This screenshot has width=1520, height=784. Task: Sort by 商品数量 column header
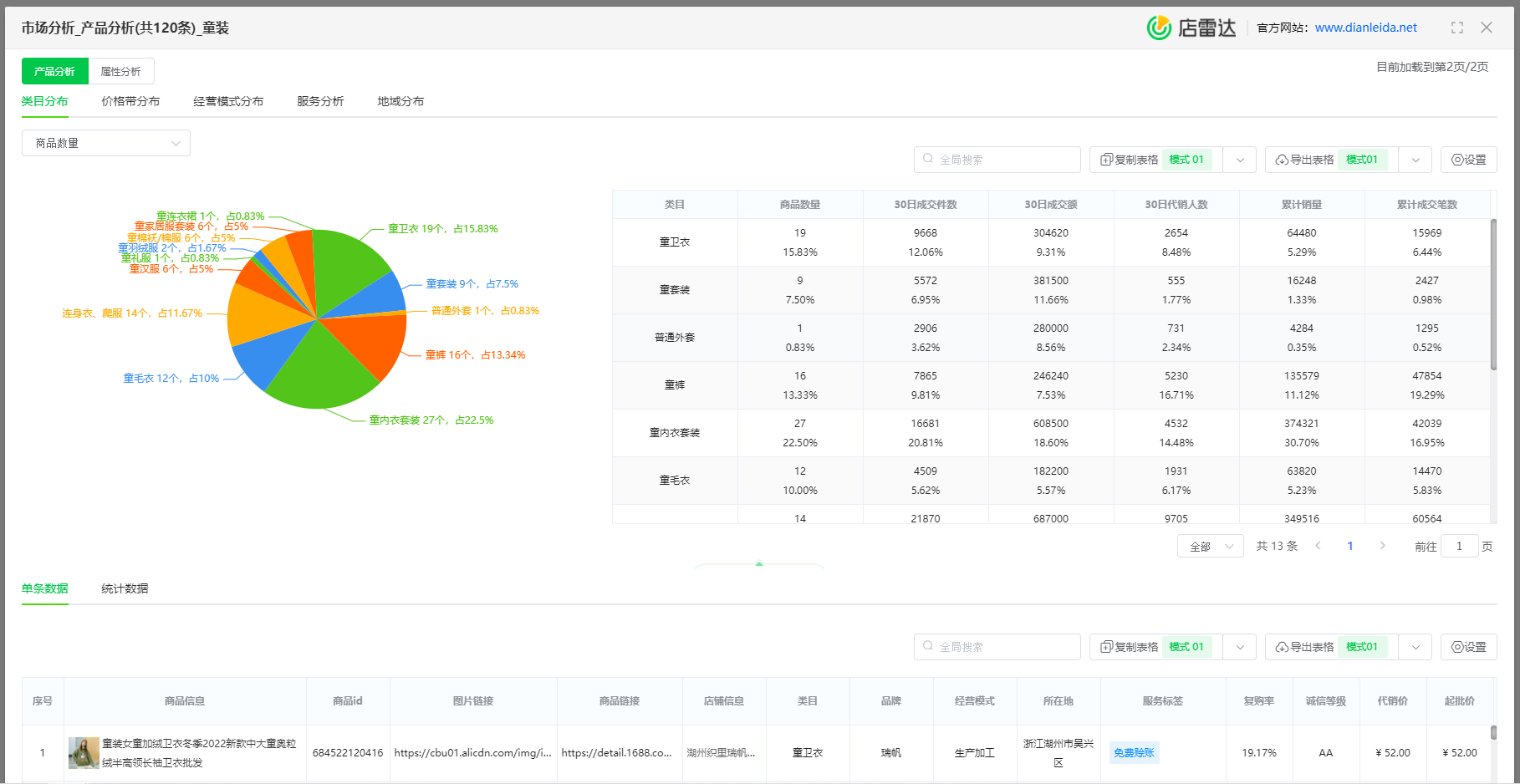click(x=800, y=205)
